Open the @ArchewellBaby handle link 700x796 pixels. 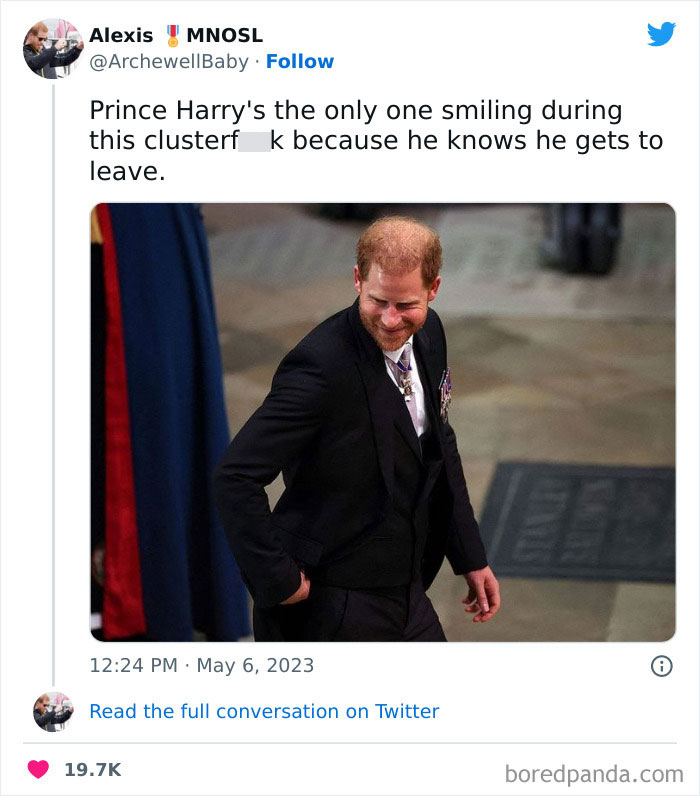(x=168, y=61)
